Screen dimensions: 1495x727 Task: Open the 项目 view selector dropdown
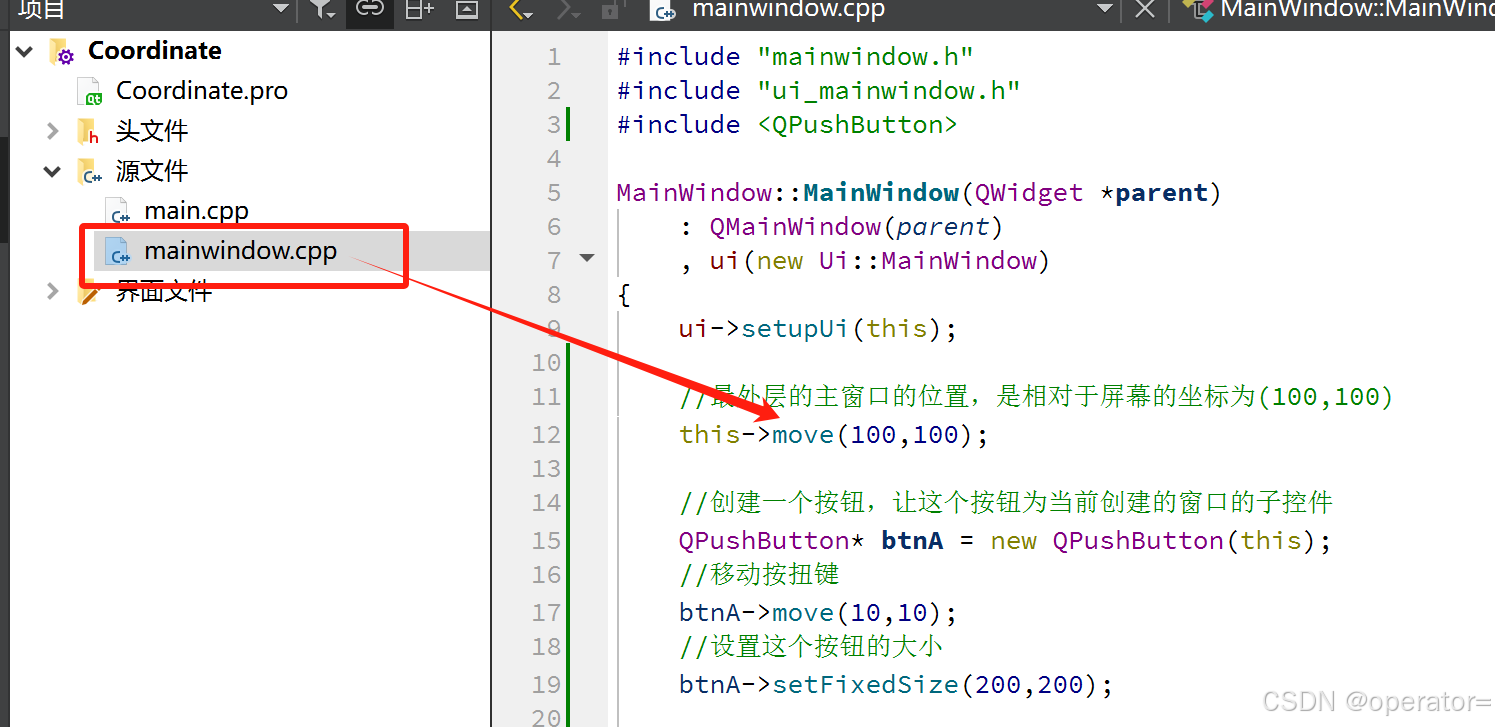[281, 9]
